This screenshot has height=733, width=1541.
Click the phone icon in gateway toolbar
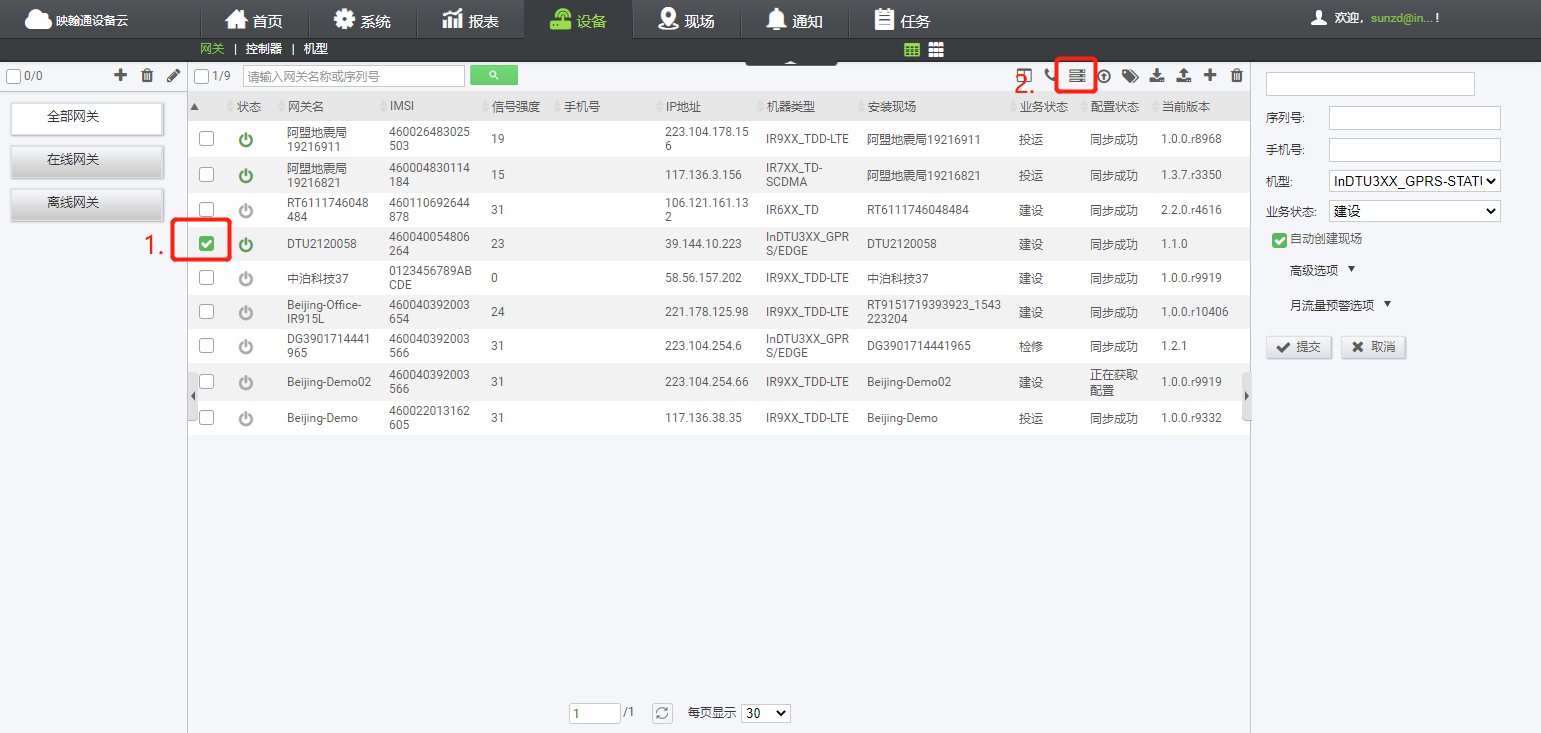tap(1050, 75)
